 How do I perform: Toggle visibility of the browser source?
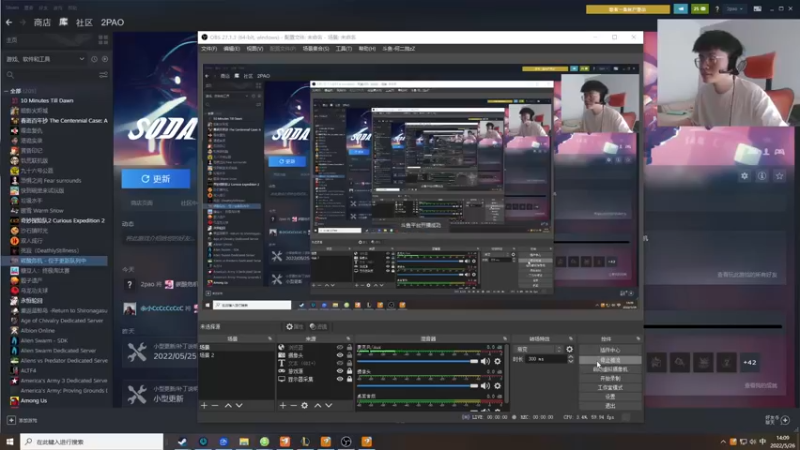(340, 347)
